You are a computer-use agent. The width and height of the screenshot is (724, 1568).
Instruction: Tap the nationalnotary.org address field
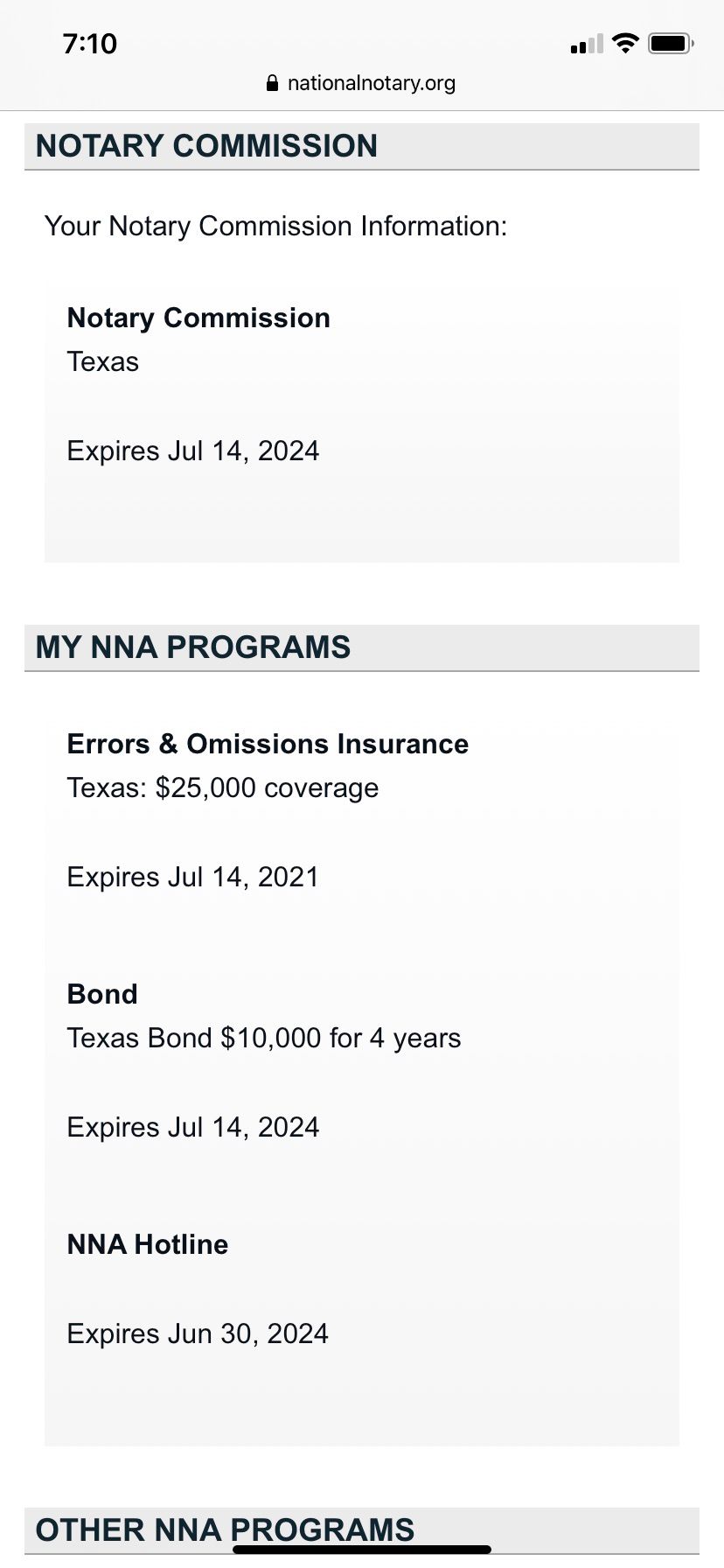361,83
